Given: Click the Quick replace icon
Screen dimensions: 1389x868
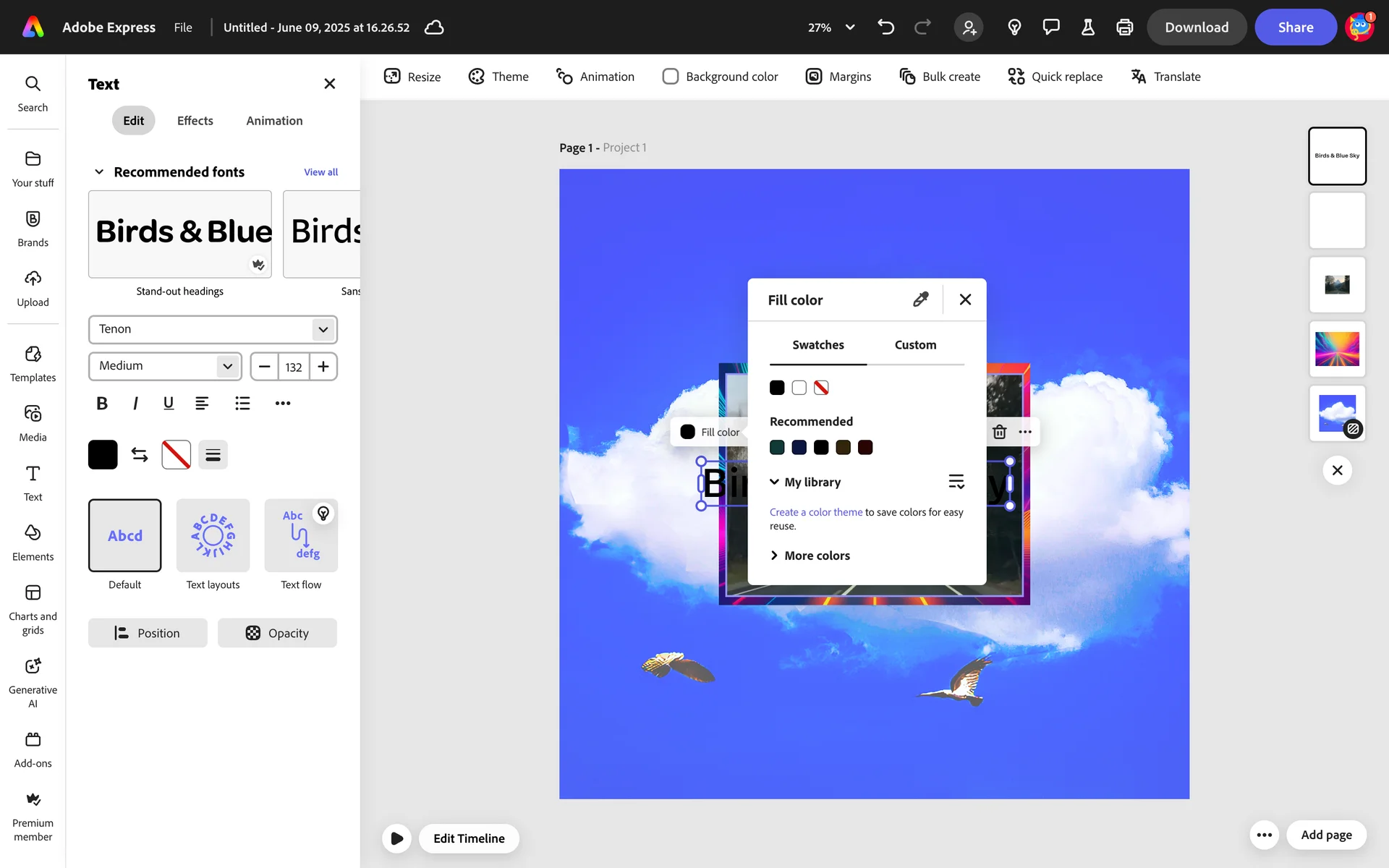Looking at the screenshot, I should click(x=1016, y=77).
